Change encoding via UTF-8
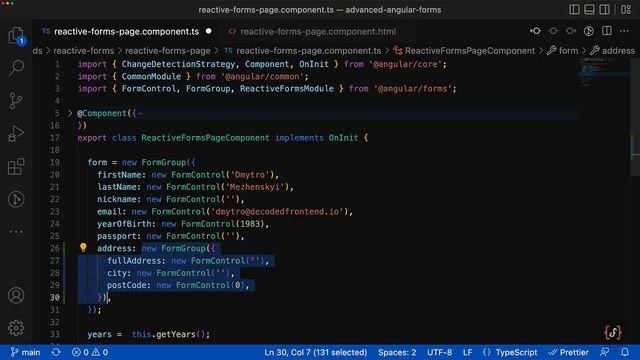 [x=439, y=352]
